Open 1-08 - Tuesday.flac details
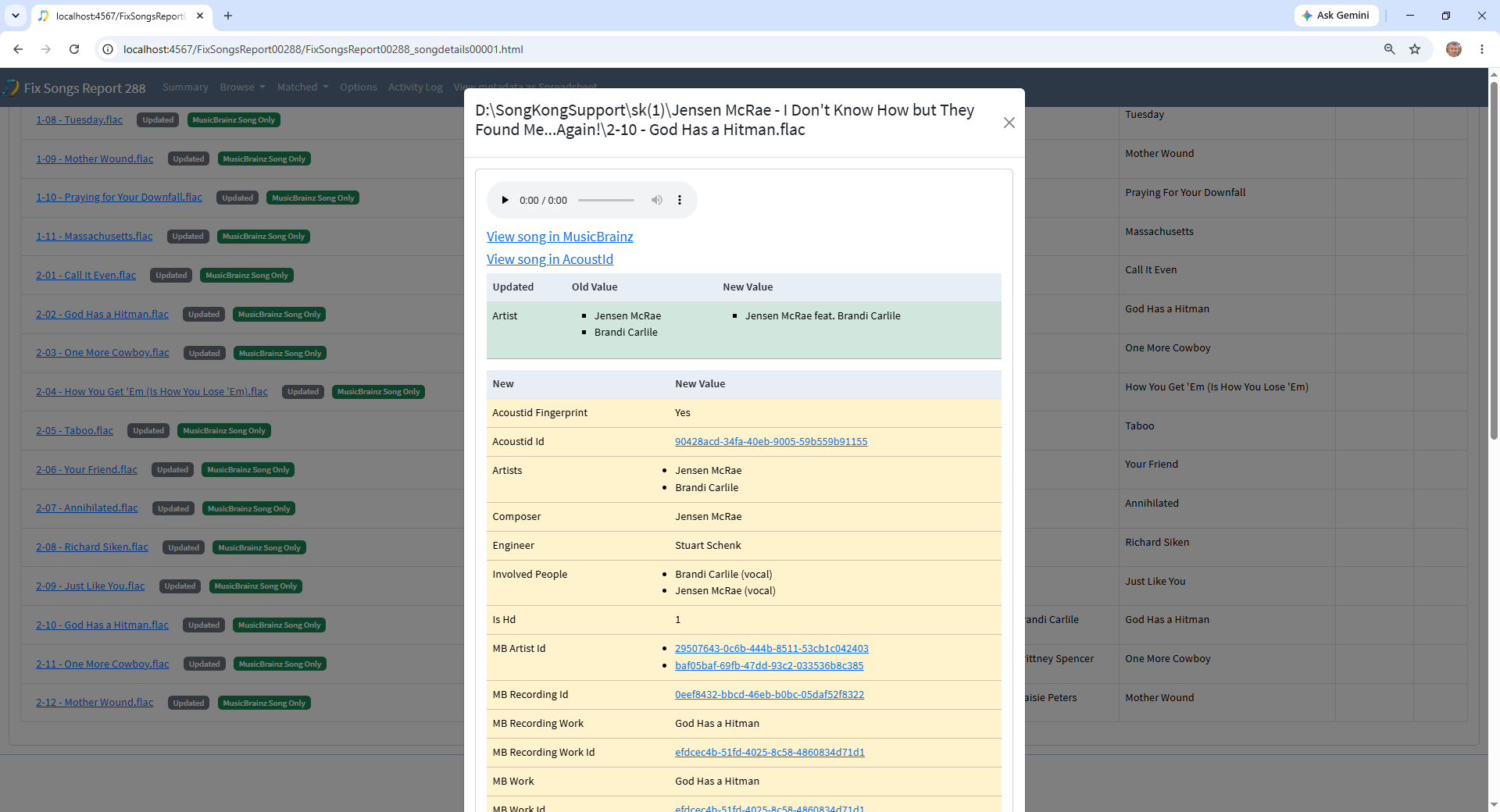 coord(79,120)
